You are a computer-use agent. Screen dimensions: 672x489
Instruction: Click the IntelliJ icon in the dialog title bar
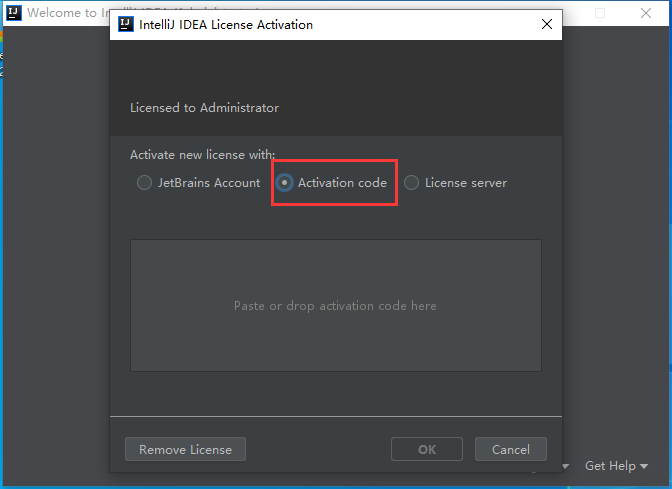pyautogui.click(x=126, y=24)
